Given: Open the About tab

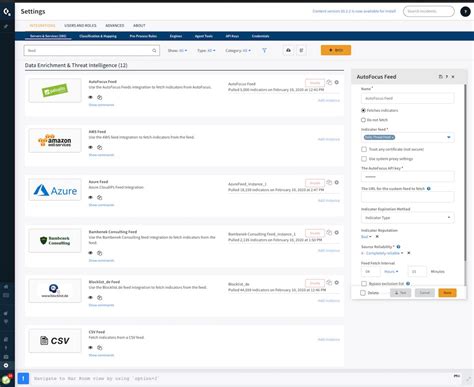Looking at the screenshot, I should 139,25.
